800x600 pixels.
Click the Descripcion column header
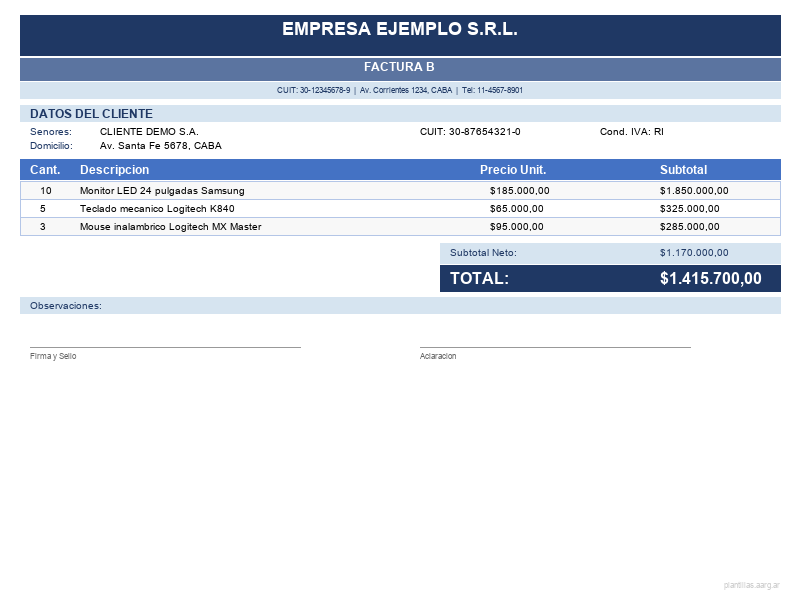click(115, 170)
